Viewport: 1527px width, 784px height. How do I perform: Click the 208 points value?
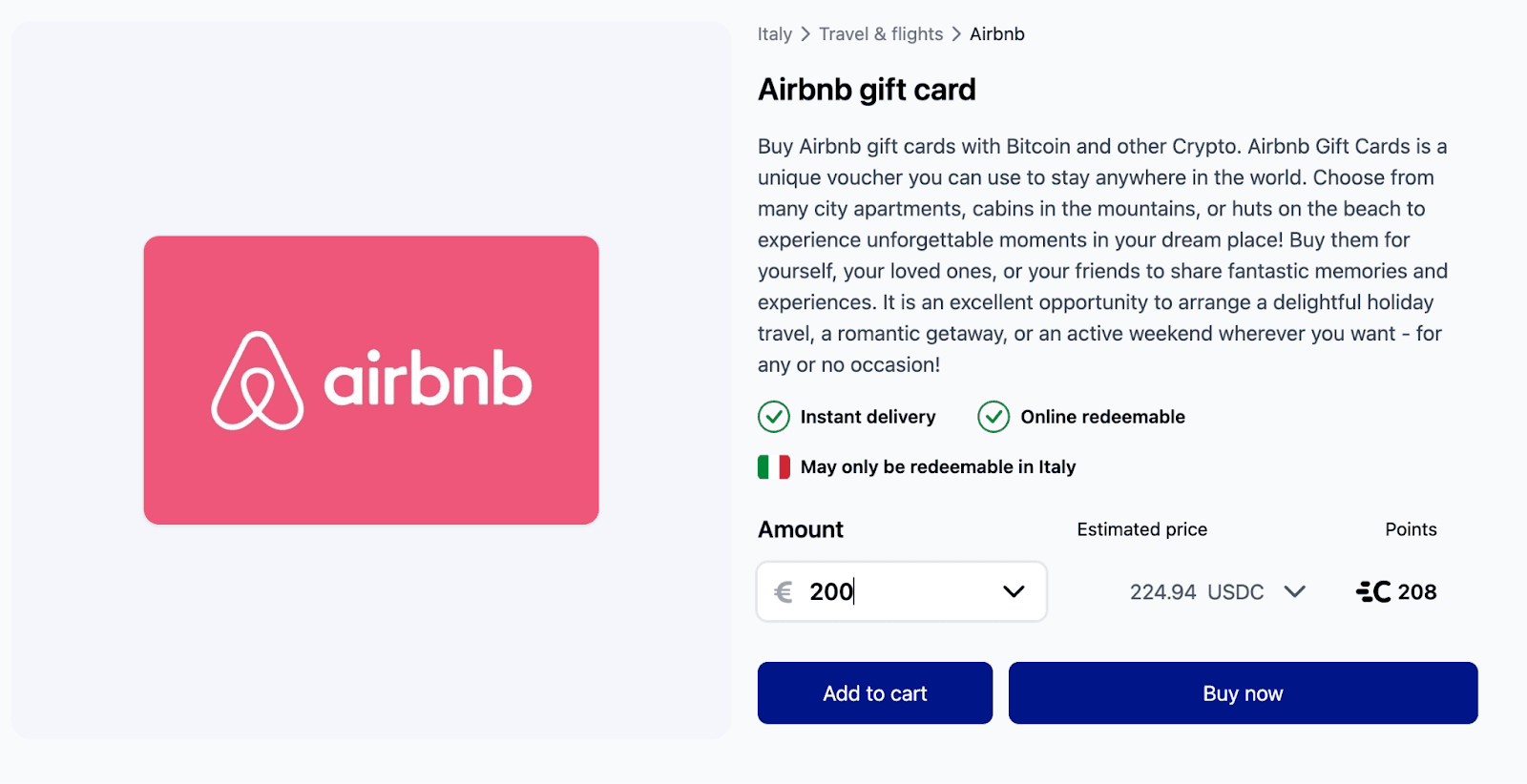(1418, 591)
